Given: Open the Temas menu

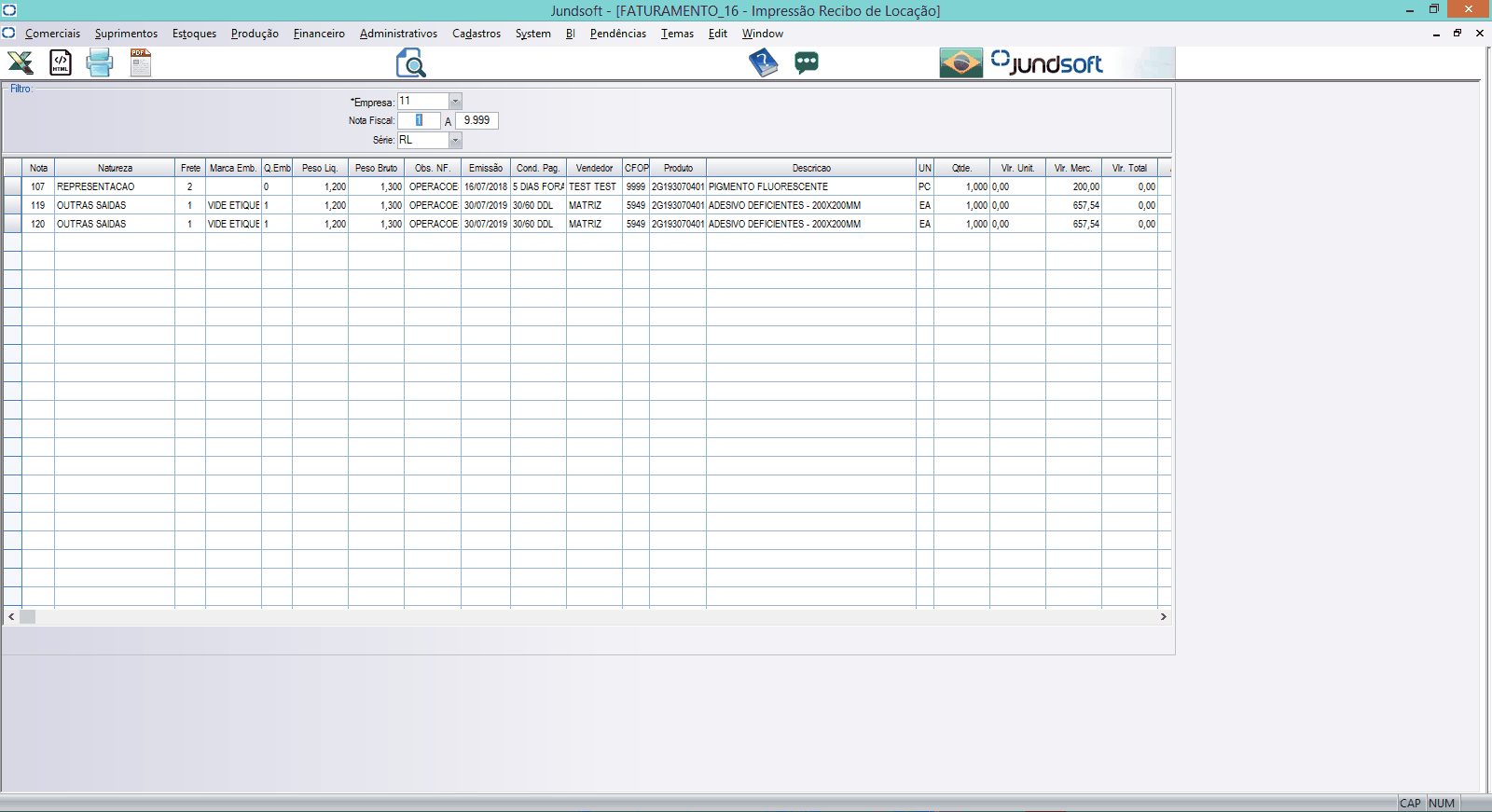Looking at the screenshot, I should point(677,34).
